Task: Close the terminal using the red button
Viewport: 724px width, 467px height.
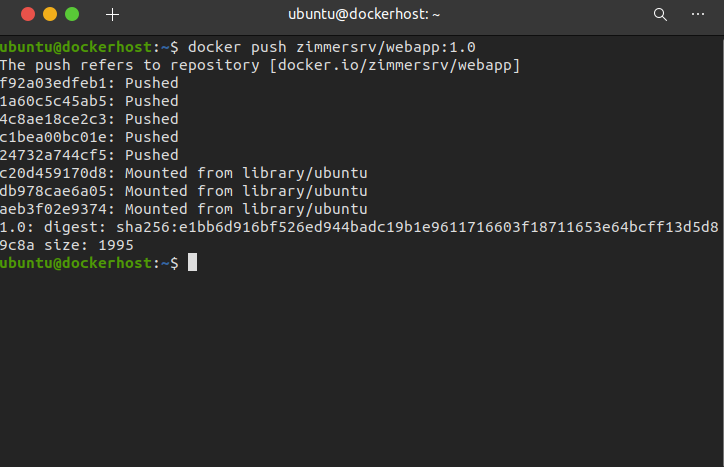Action: pos(28,14)
